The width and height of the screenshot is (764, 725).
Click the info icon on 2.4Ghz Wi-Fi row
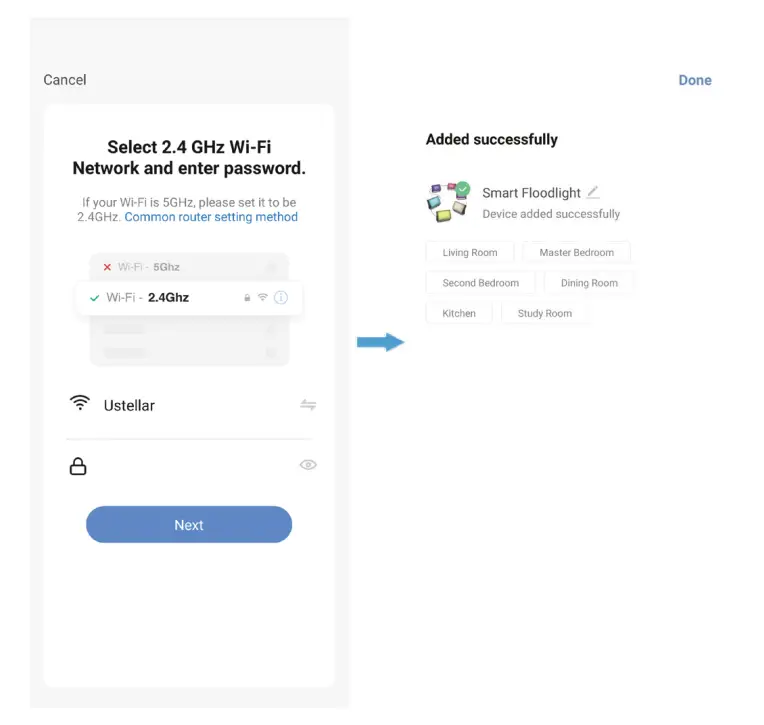pos(281,298)
